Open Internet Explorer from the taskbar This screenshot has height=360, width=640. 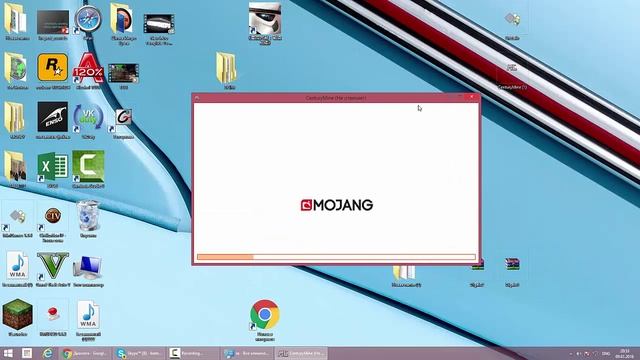pyautogui.click(x=48, y=353)
